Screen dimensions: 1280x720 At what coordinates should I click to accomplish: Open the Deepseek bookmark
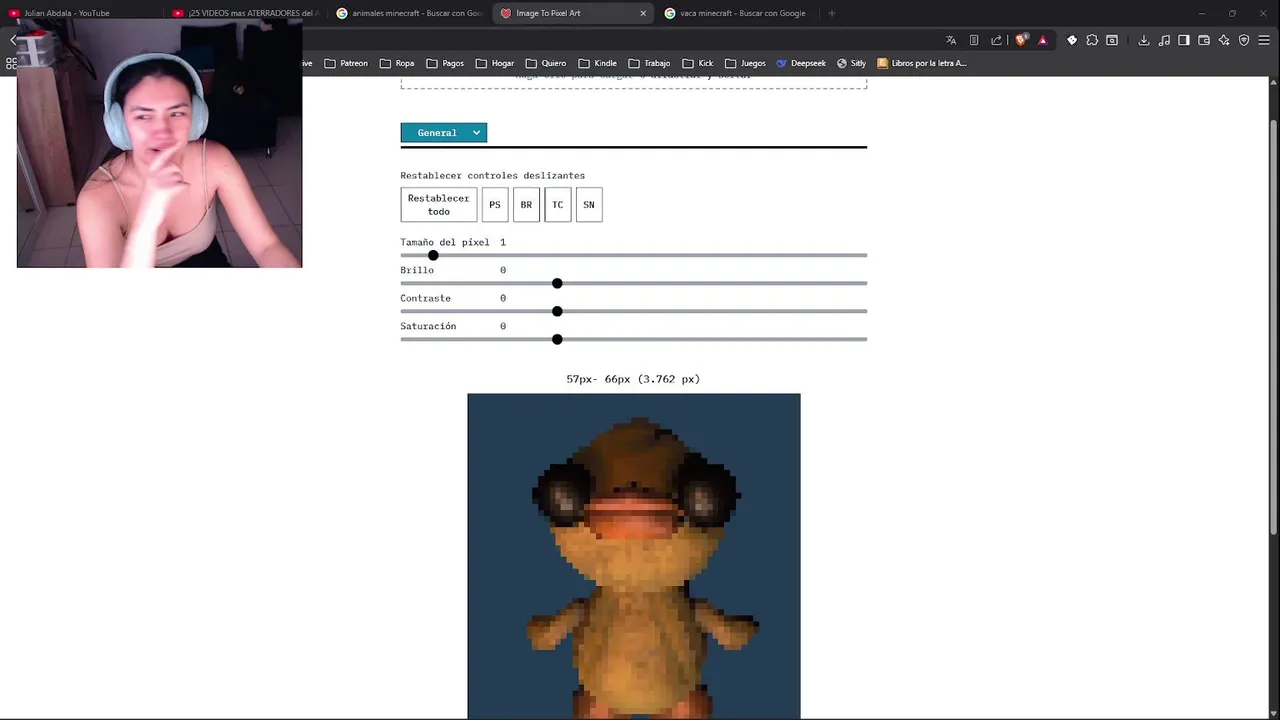pos(801,63)
